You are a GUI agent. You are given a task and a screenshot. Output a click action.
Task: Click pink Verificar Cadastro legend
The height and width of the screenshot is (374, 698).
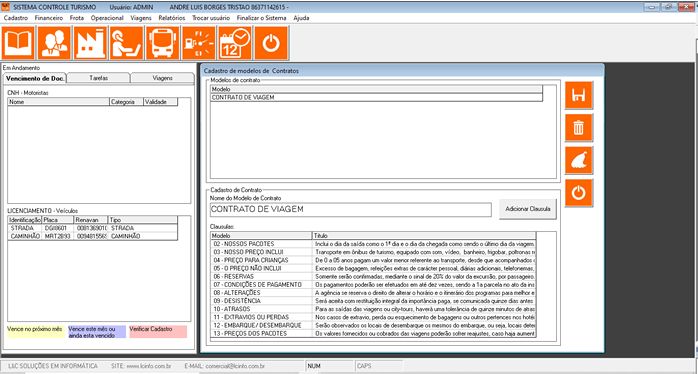(x=158, y=332)
